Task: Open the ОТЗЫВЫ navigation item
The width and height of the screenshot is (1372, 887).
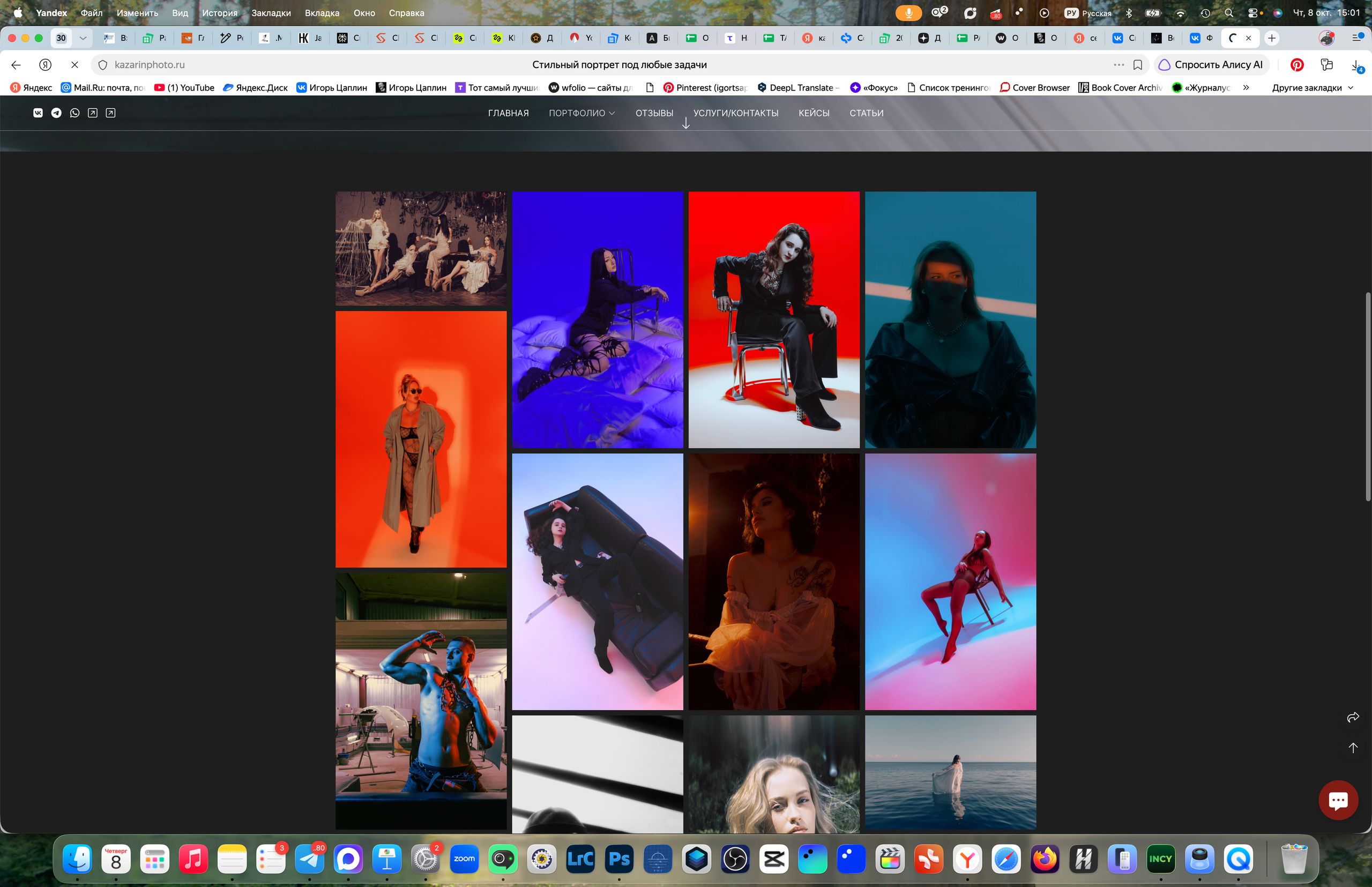Action: point(654,113)
